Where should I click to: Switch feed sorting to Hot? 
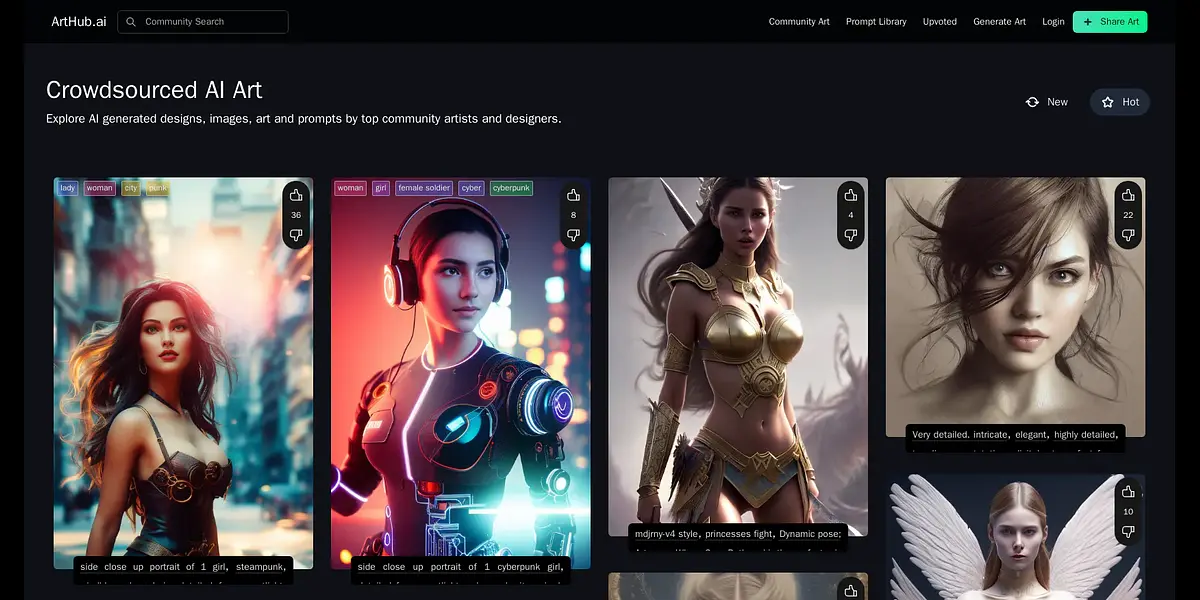pyautogui.click(x=1120, y=102)
